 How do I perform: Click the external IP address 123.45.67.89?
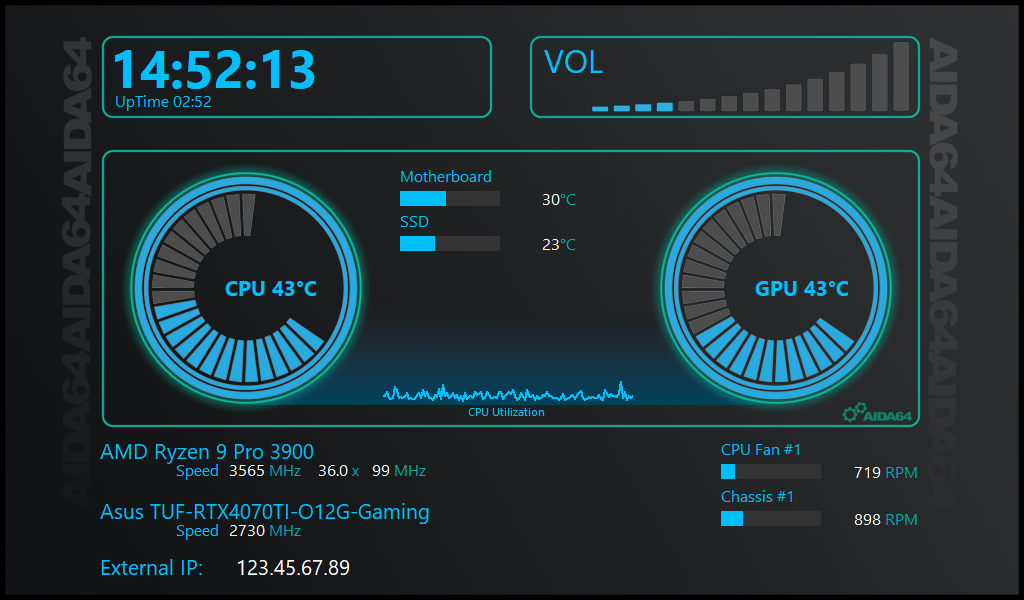[x=293, y=568]
